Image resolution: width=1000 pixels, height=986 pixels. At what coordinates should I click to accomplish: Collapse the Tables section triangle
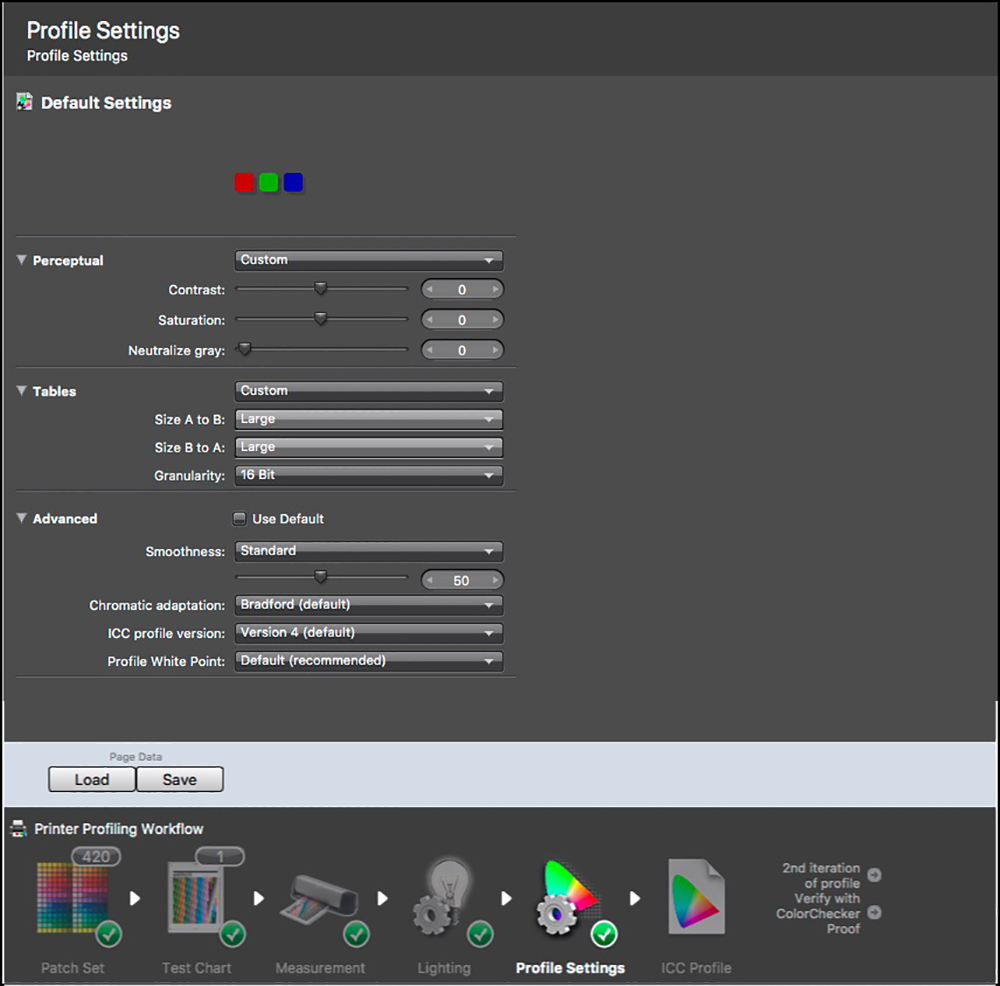pos(22,391)
